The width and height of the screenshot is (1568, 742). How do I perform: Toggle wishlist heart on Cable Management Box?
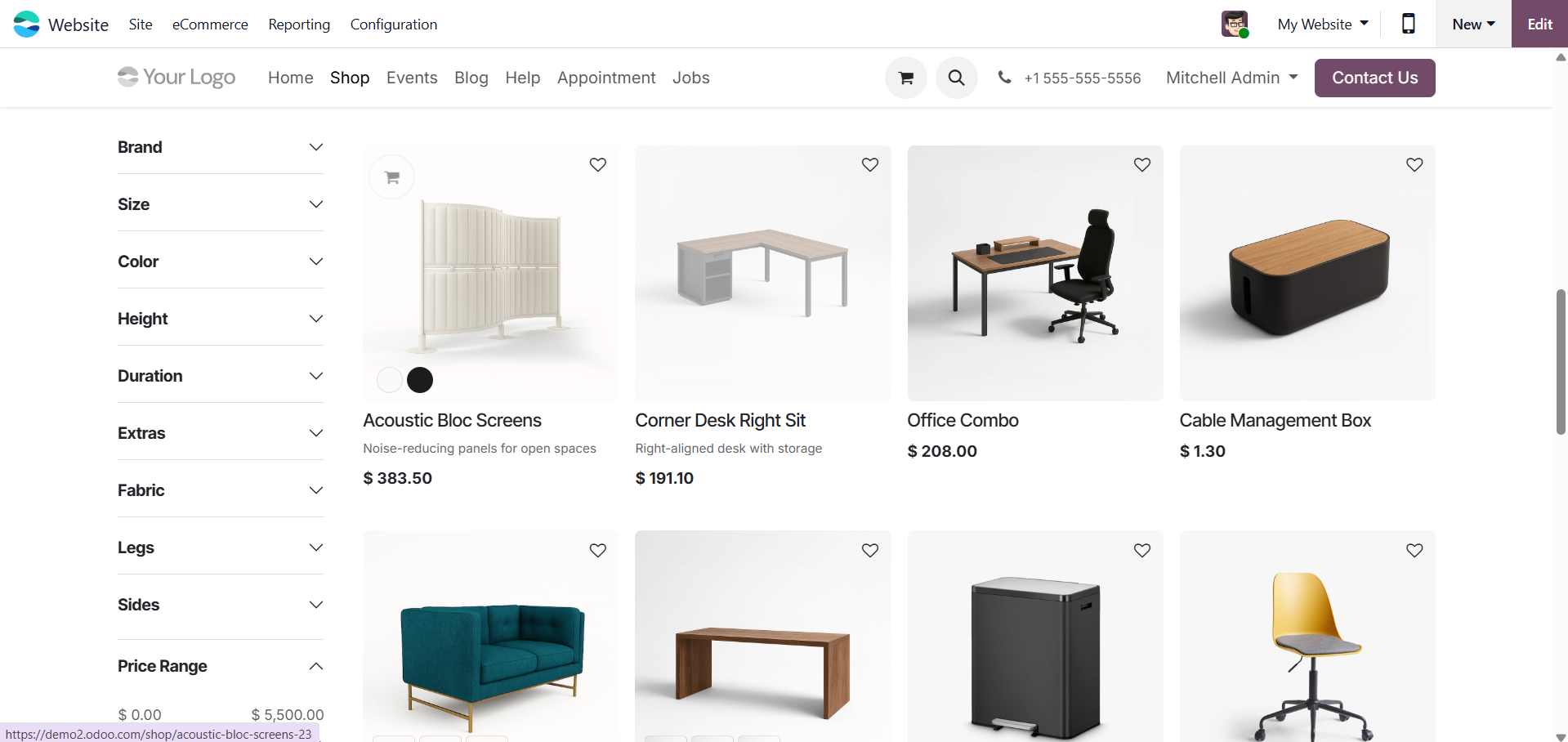tap(1414, 165)
